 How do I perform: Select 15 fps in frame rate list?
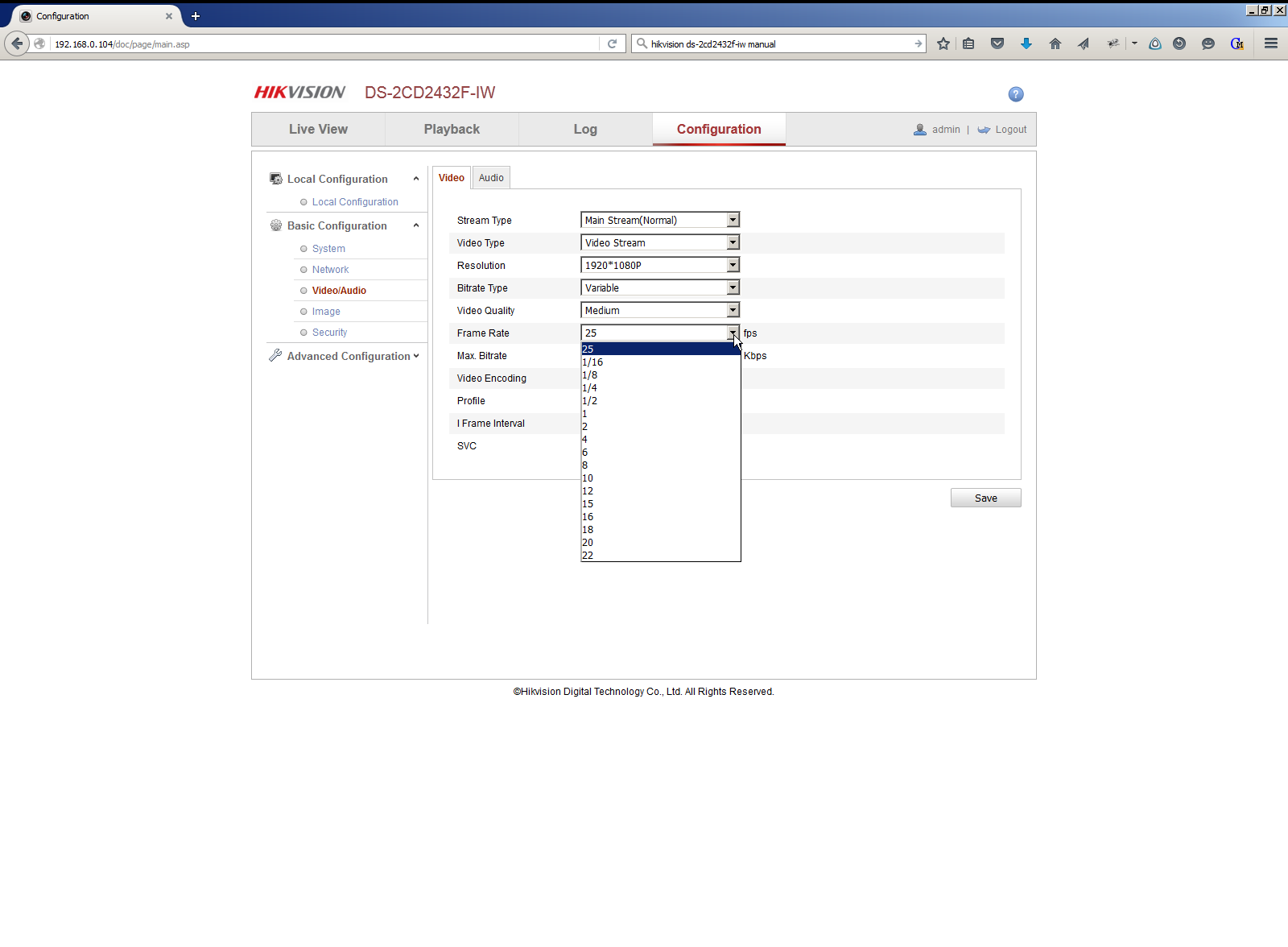click(x=661, y=504)
